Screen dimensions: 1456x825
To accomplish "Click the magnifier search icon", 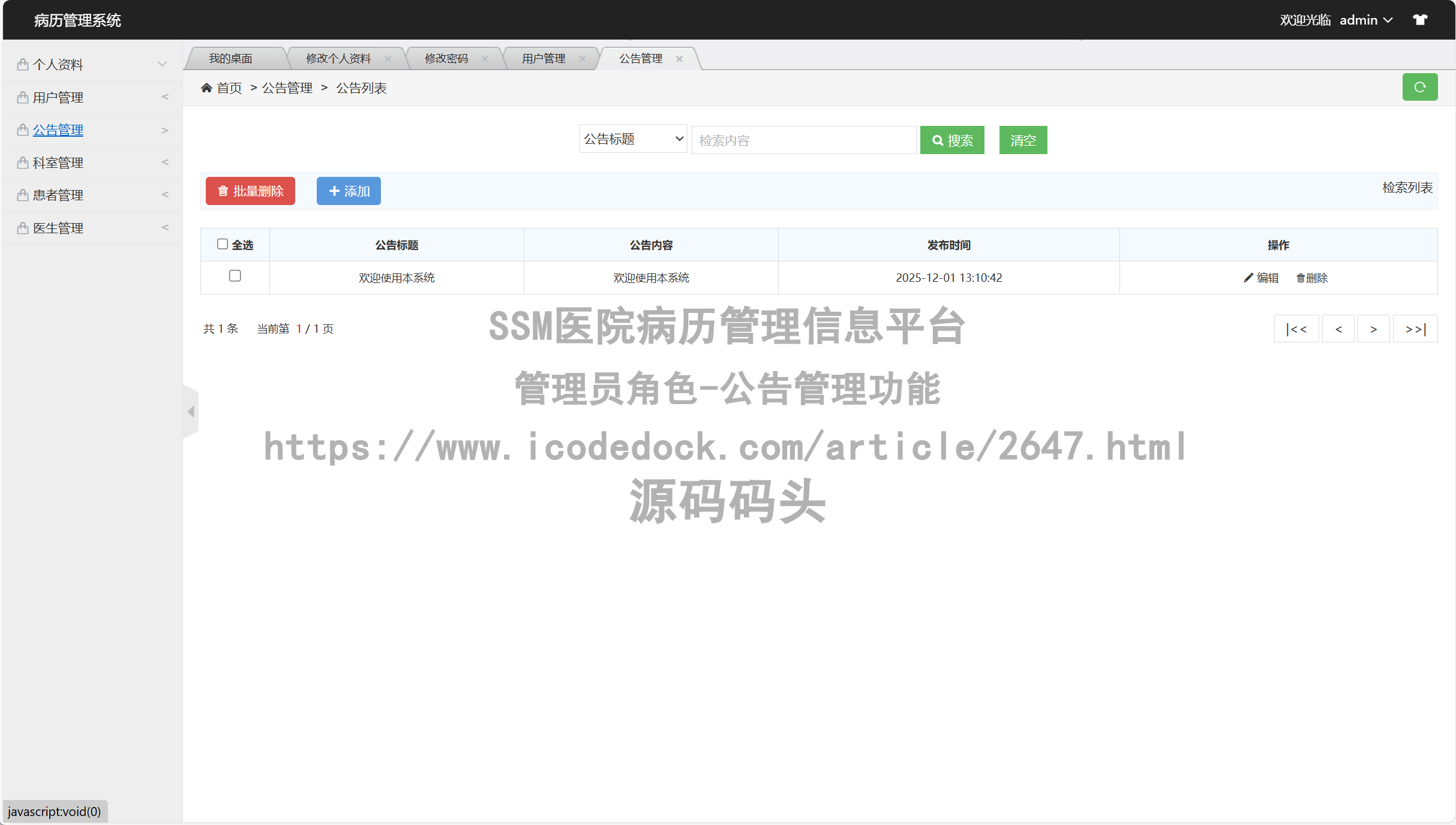I will coord(938,140).
